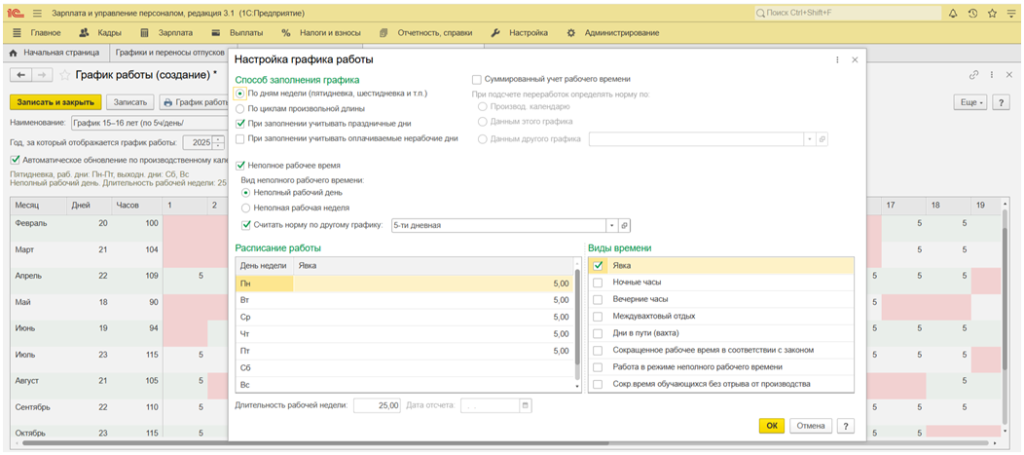Toggle Считать норму по другому графику
The image size is (1024, 455).
pos(246,225)
